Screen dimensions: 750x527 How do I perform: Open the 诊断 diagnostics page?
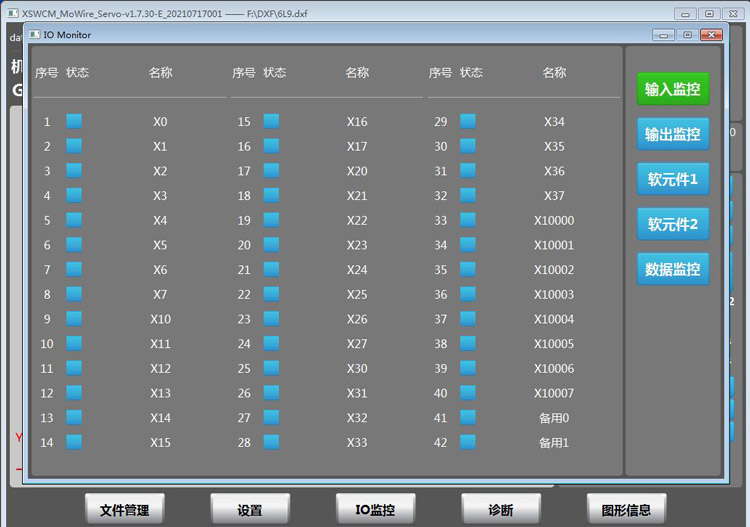pyautogui.click(x=501, y=509)
